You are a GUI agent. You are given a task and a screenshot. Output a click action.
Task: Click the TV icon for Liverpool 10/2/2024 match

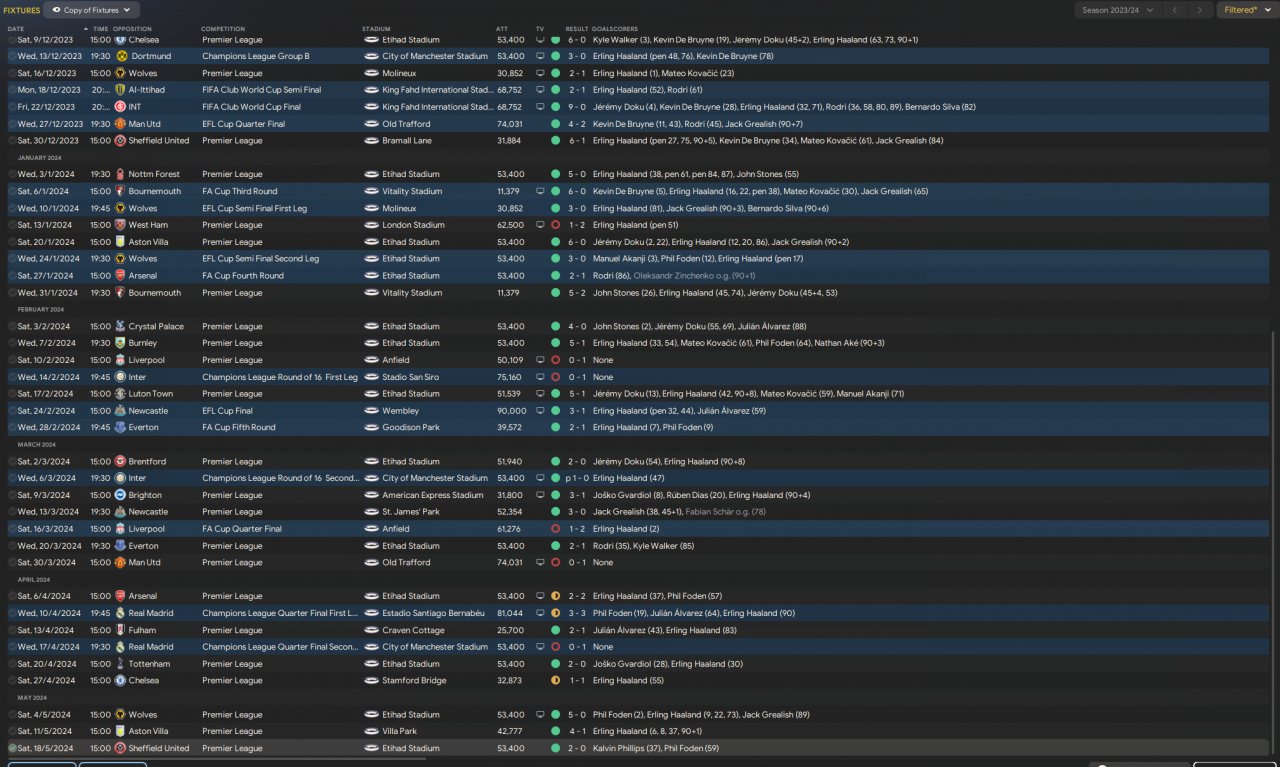point(541,360)
